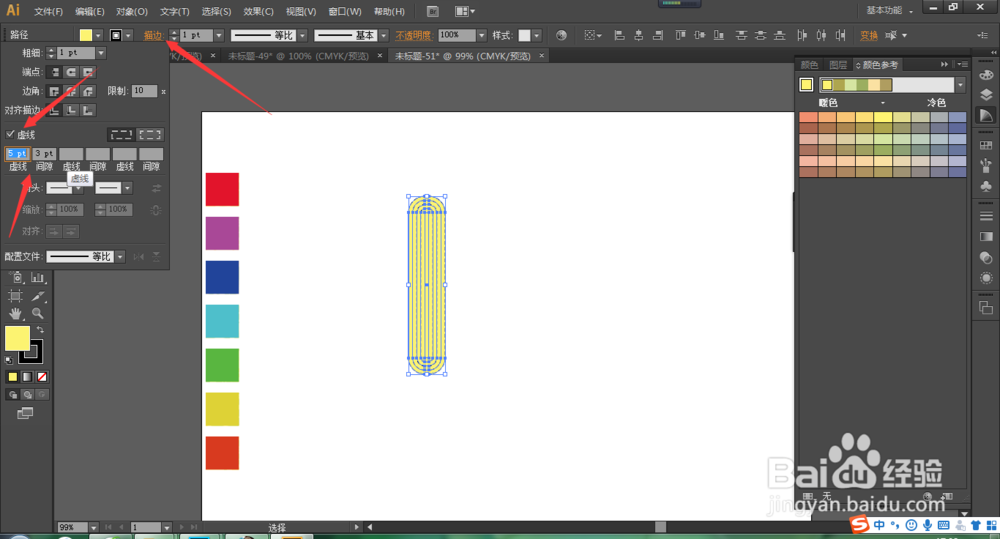Open the Recolor Artwork wheel icon
The height and width of the screenshot is (539, 1000).
coord(561,36)
